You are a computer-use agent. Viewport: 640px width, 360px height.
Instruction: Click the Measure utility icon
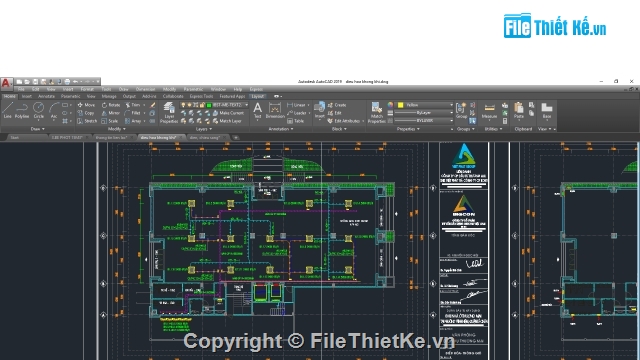(x=489, y=111)
